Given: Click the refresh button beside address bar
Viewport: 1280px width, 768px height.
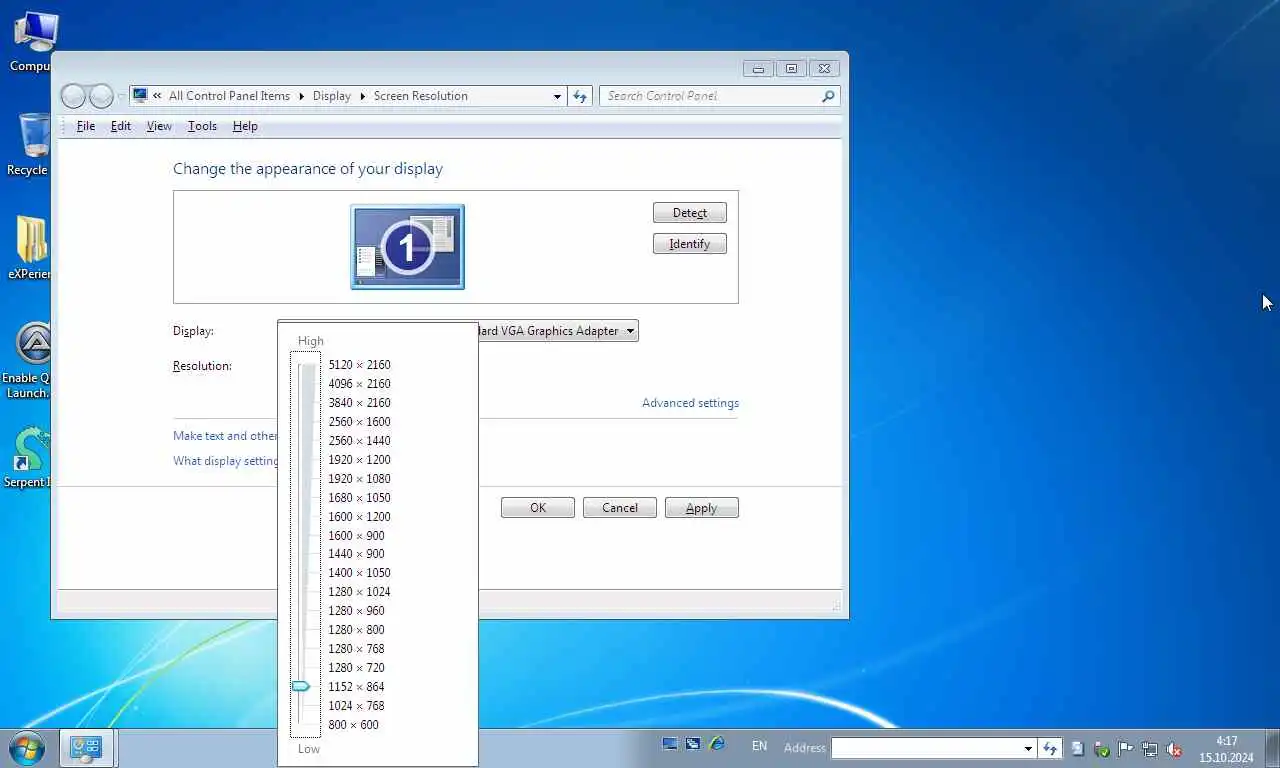Looking at the screenshot, I should tap(580, 96).
